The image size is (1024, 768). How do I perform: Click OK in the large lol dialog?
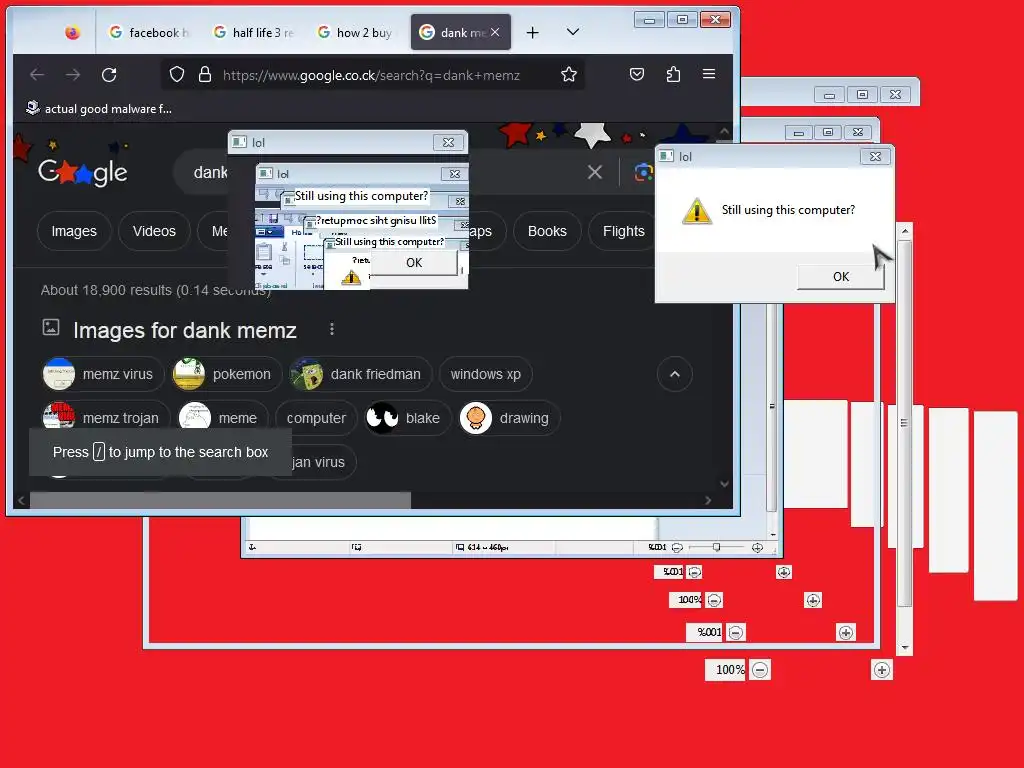(840, 277)
